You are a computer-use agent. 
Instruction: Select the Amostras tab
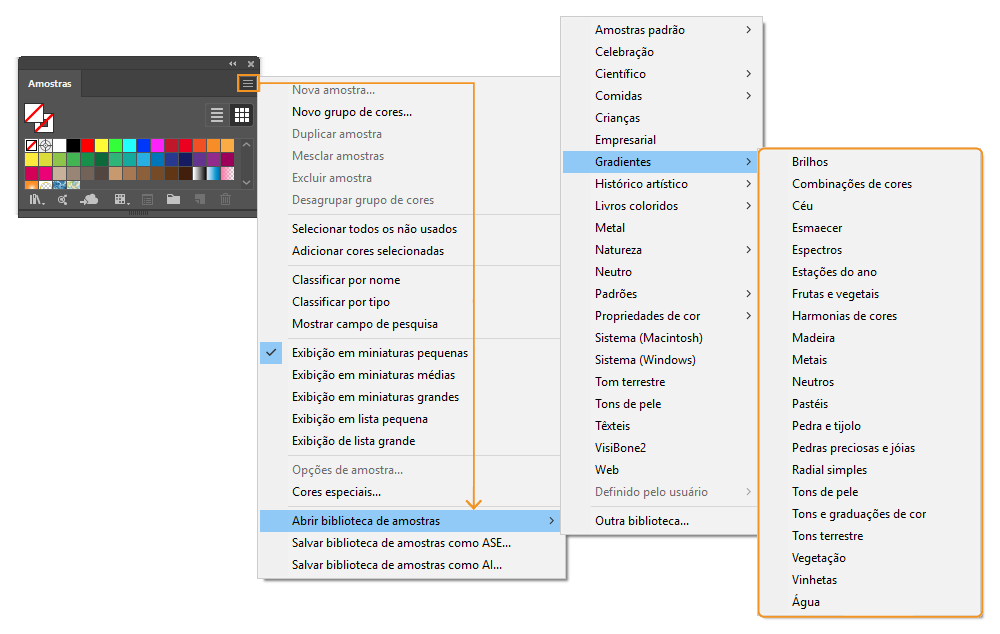point(50,84)
